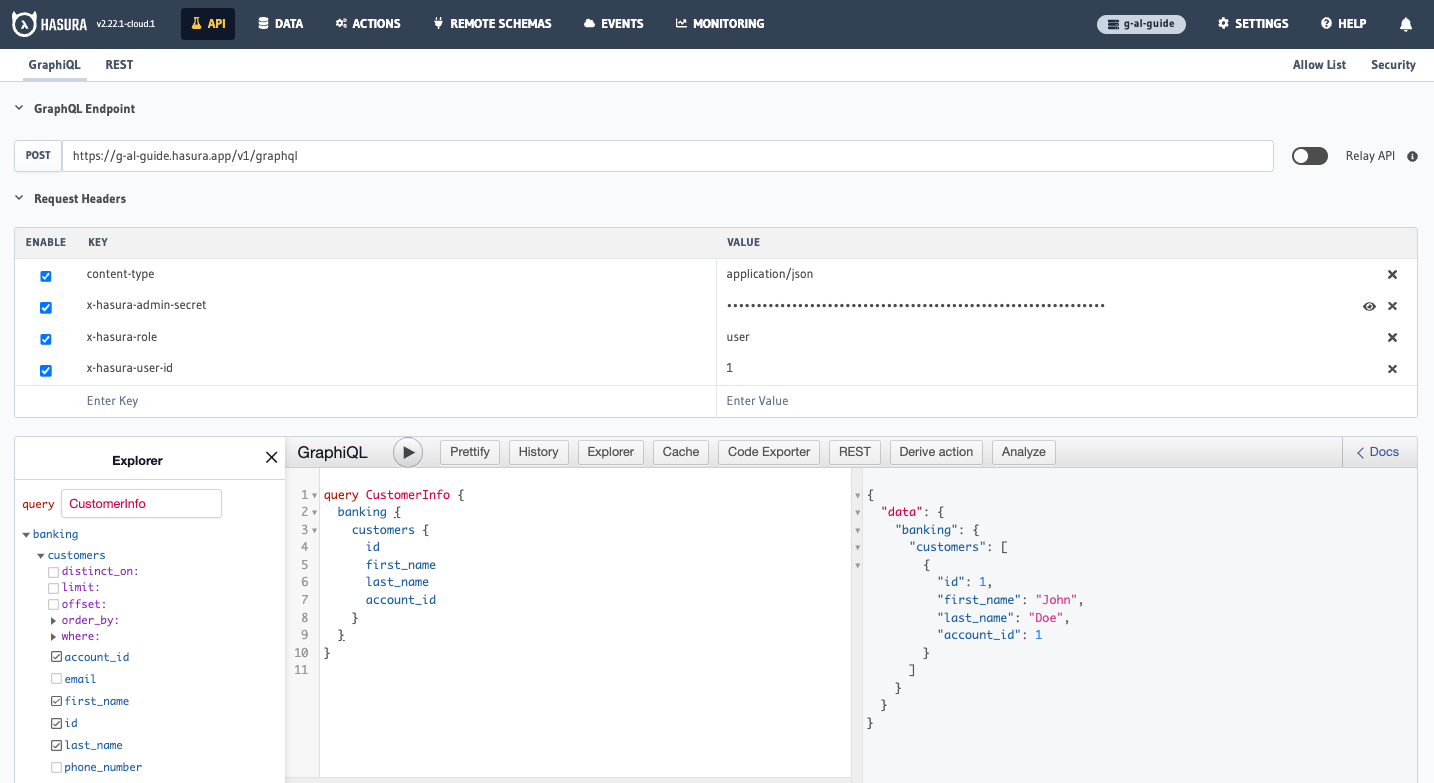
Task: Enable the Relay API toggle
Action: pyautogui.click(x=1309, y=156)
